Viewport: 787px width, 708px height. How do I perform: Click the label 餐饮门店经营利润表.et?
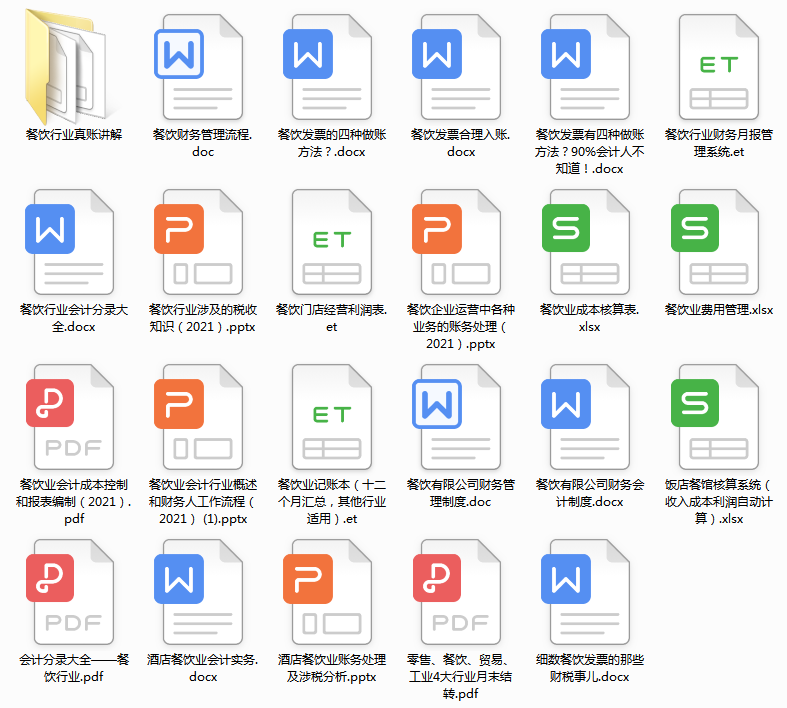[332, 318]
